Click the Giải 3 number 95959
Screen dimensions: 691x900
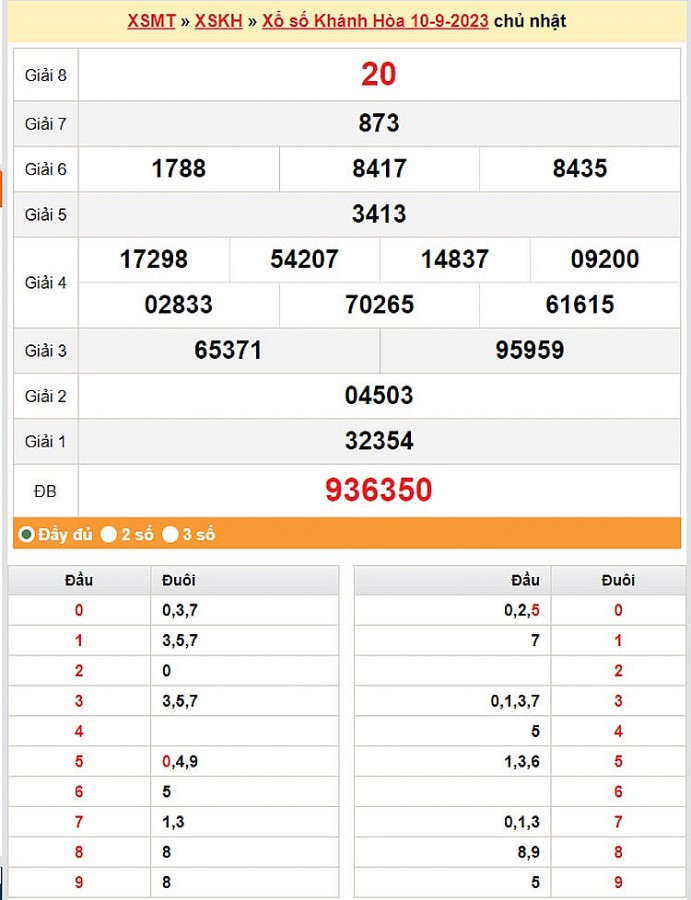tap(529, 350)
